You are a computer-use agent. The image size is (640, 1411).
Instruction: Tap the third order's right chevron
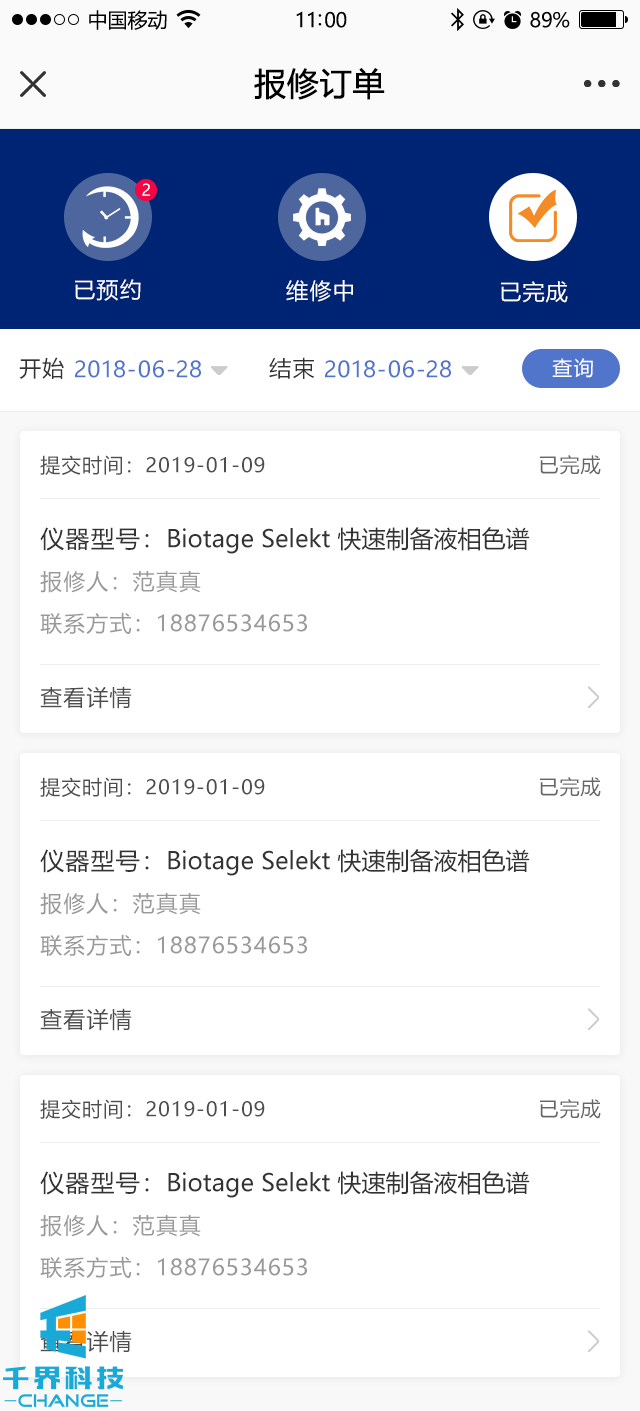pos(593,1342)
